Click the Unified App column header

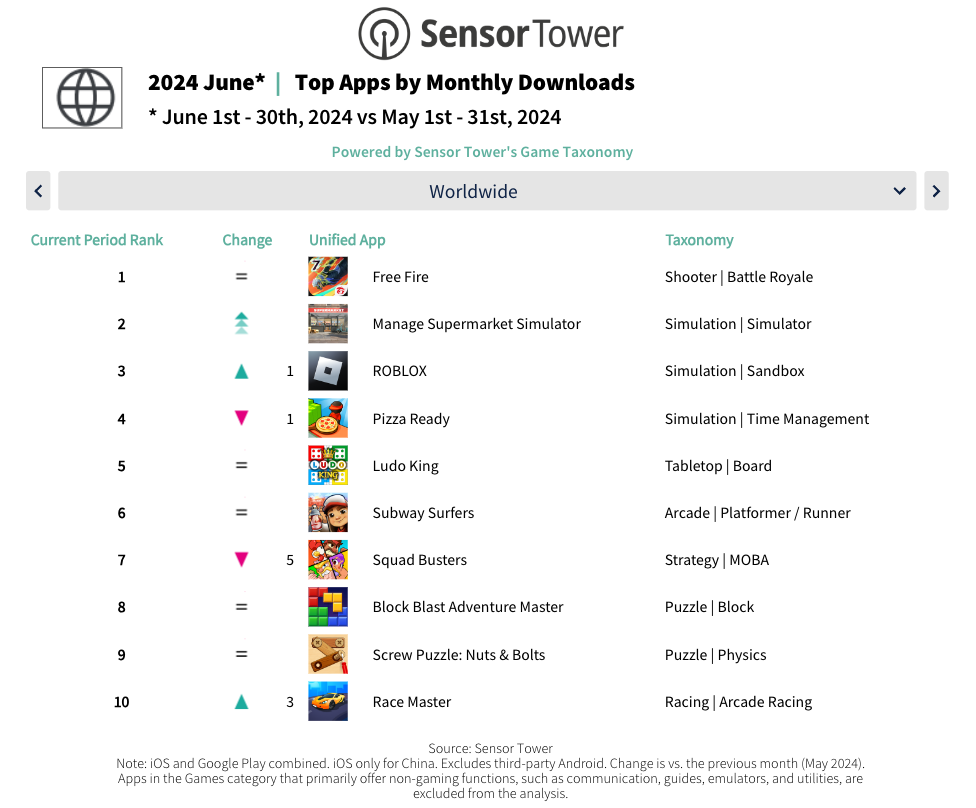point(347,240)
